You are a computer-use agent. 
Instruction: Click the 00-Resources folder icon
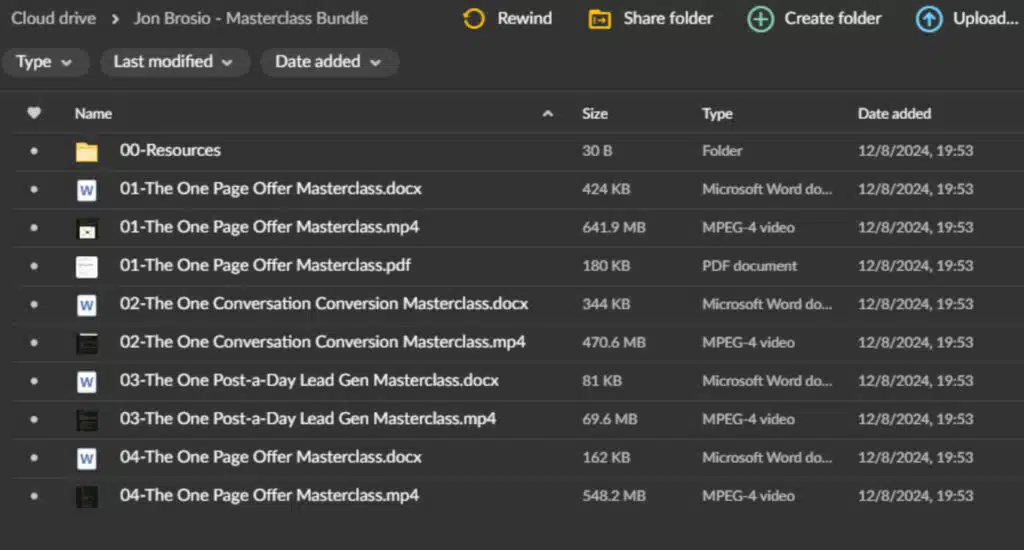pos(87,152)
